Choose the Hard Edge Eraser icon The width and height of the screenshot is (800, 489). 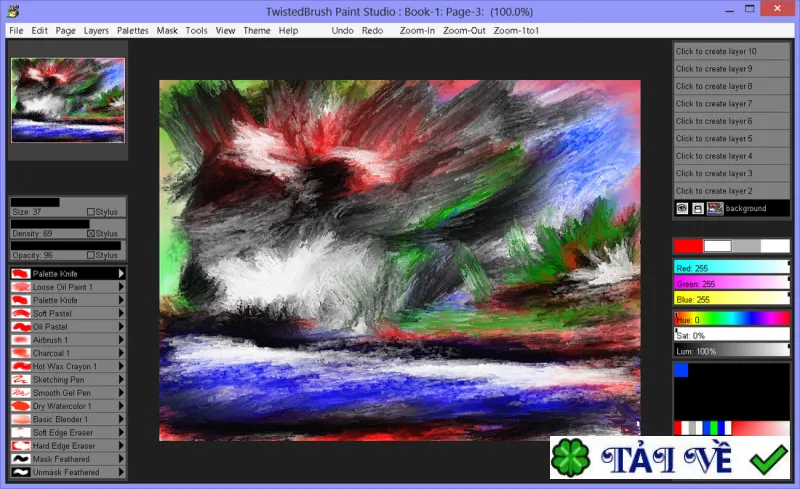tap(21, 446)
